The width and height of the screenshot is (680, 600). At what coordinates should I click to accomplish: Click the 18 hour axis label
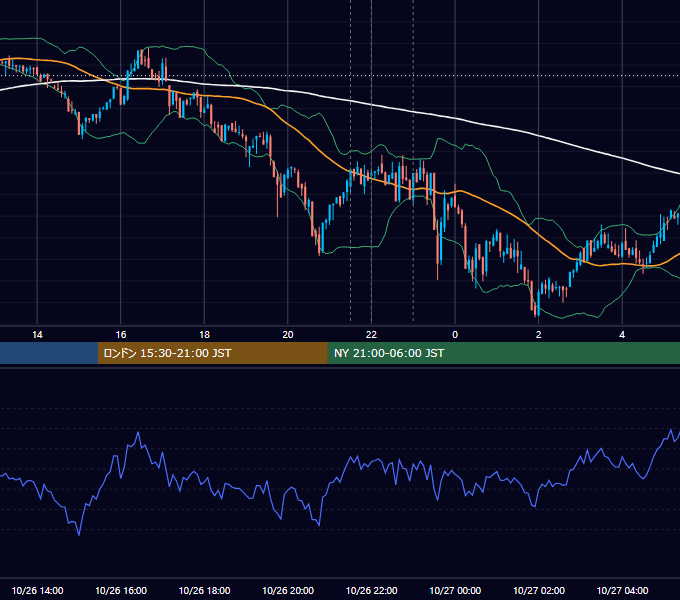204,335
